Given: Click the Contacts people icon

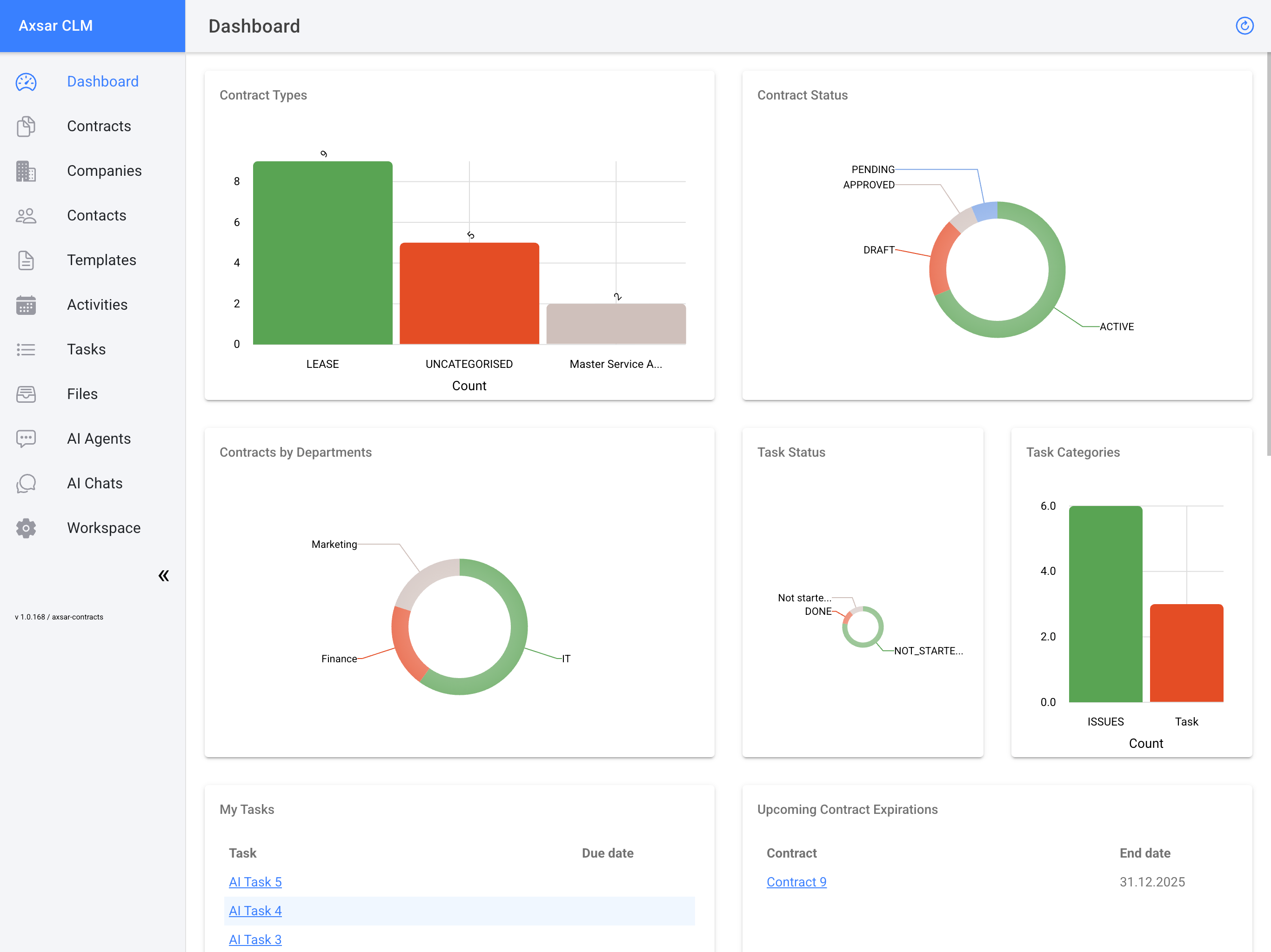Looking at the screenshot, I should click(26, 215).
